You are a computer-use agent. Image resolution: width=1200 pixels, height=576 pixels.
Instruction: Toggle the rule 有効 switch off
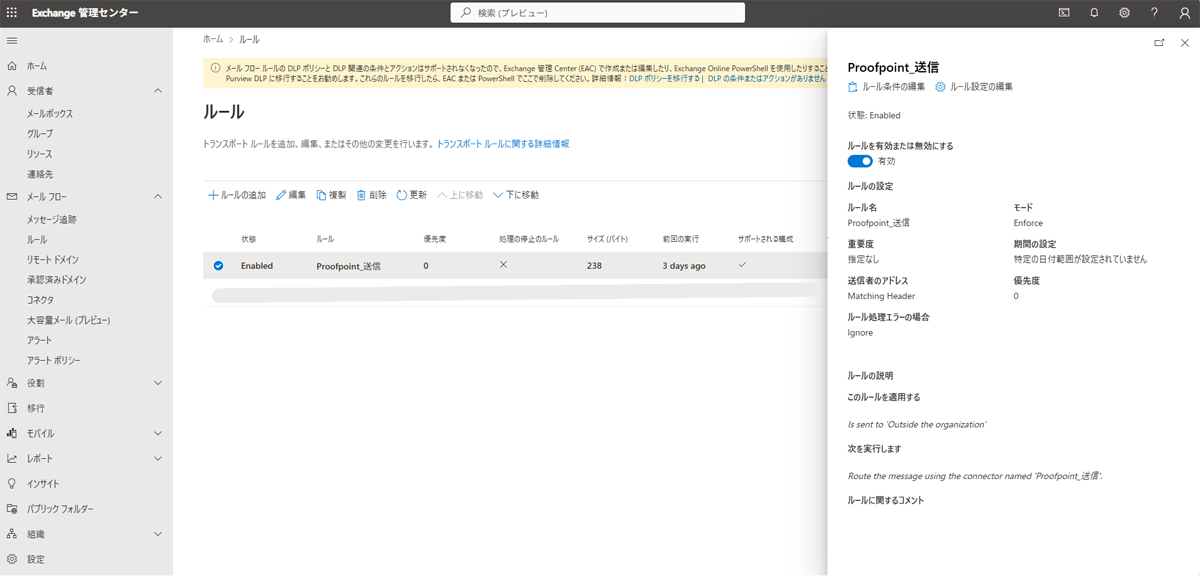tap(860, 161)
